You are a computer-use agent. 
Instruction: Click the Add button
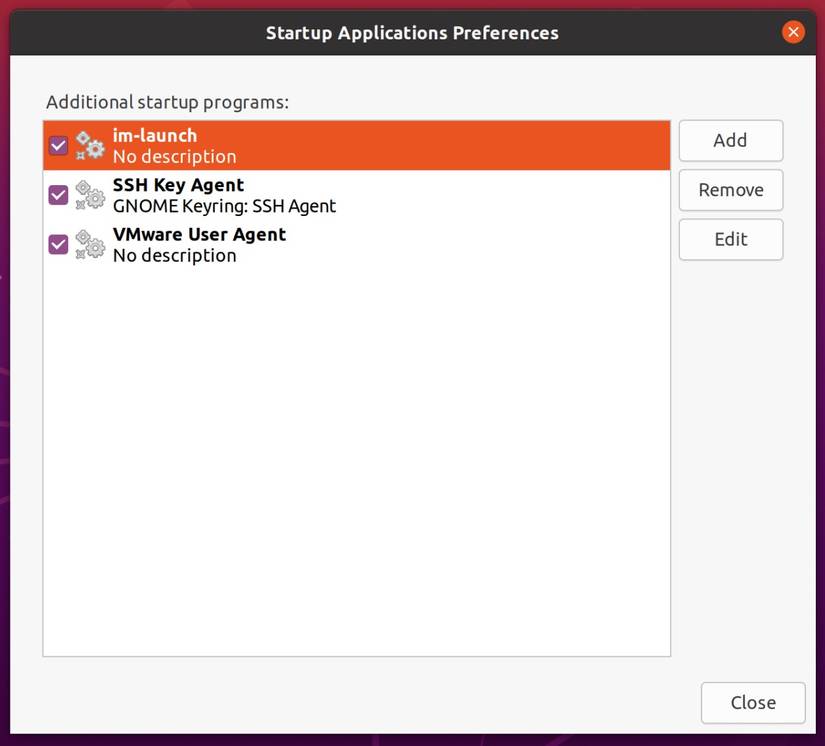(731, 140)
